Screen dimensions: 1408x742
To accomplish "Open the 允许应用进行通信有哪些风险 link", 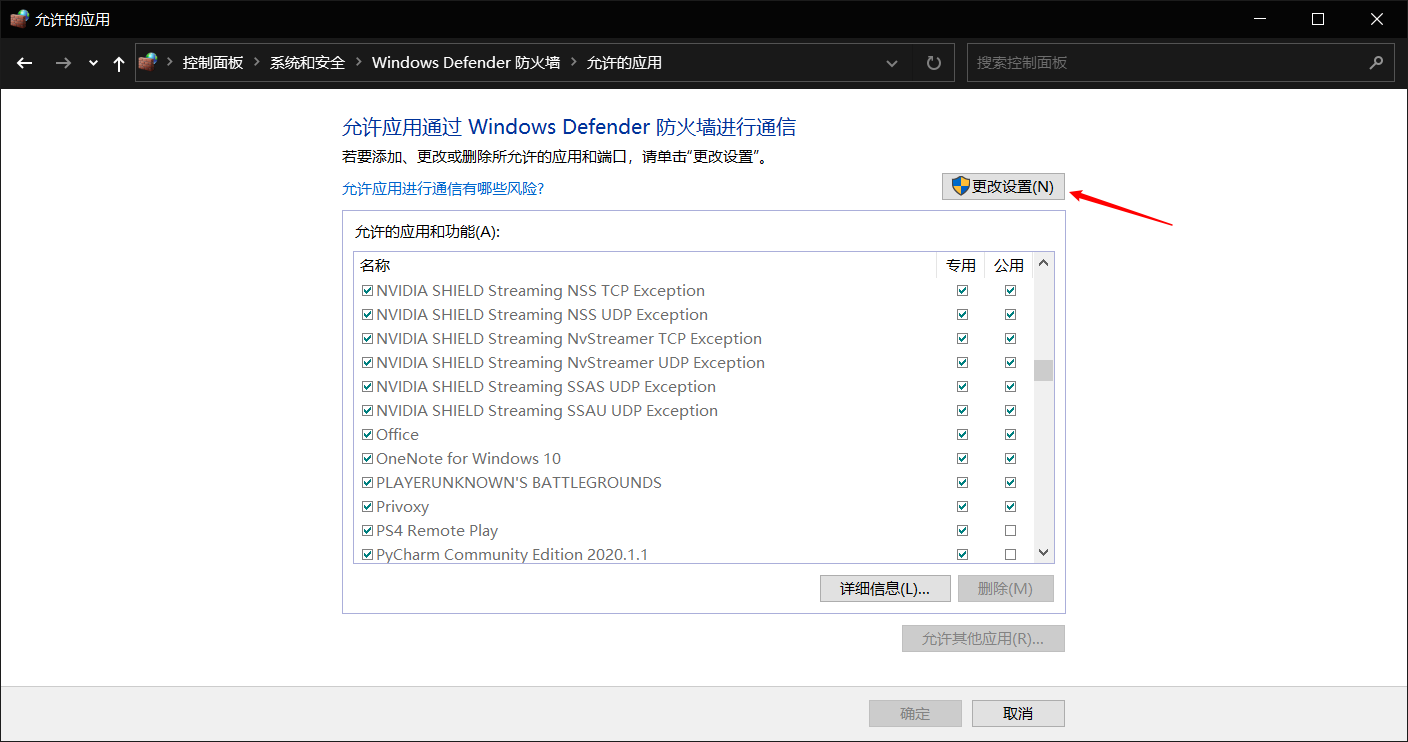I will pos(442,188).
